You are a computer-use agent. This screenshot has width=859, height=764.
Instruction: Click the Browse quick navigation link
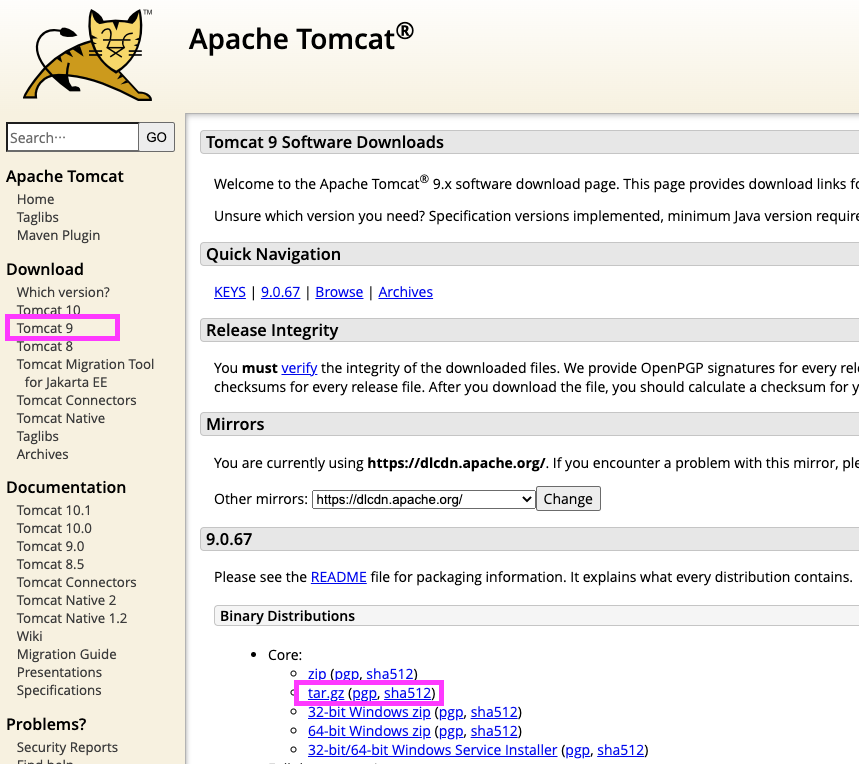click(x=339, y=292)
